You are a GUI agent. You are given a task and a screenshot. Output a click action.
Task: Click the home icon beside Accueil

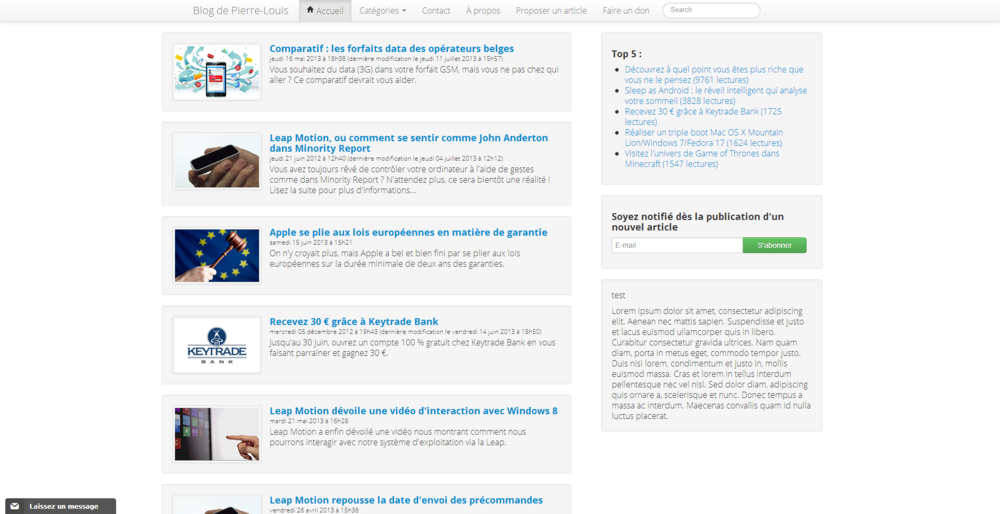310,10
